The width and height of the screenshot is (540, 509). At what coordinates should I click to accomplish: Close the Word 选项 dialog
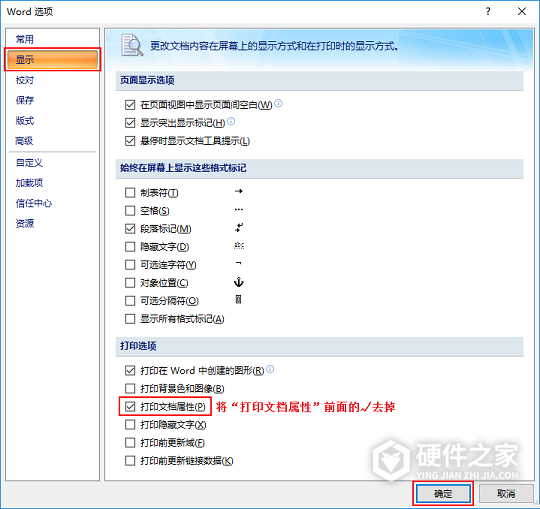[x=522, y=11]
